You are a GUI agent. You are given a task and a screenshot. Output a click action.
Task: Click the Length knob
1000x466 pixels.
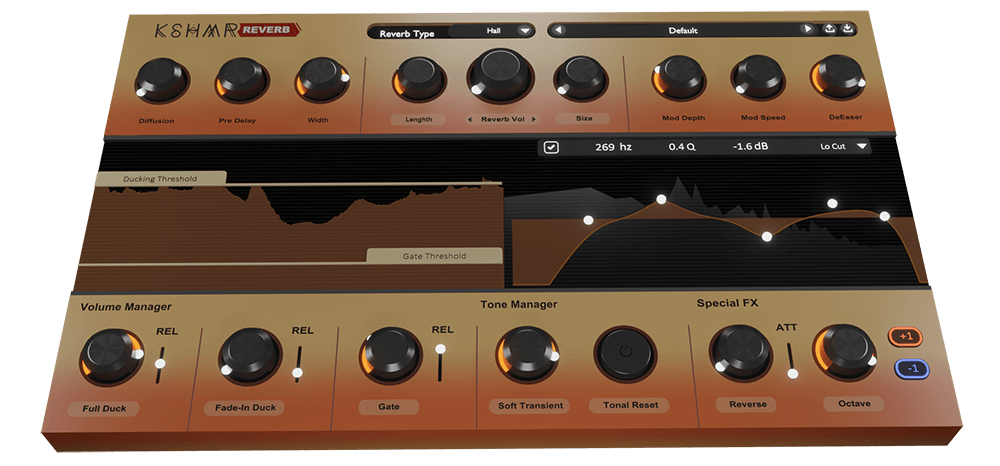418,78
